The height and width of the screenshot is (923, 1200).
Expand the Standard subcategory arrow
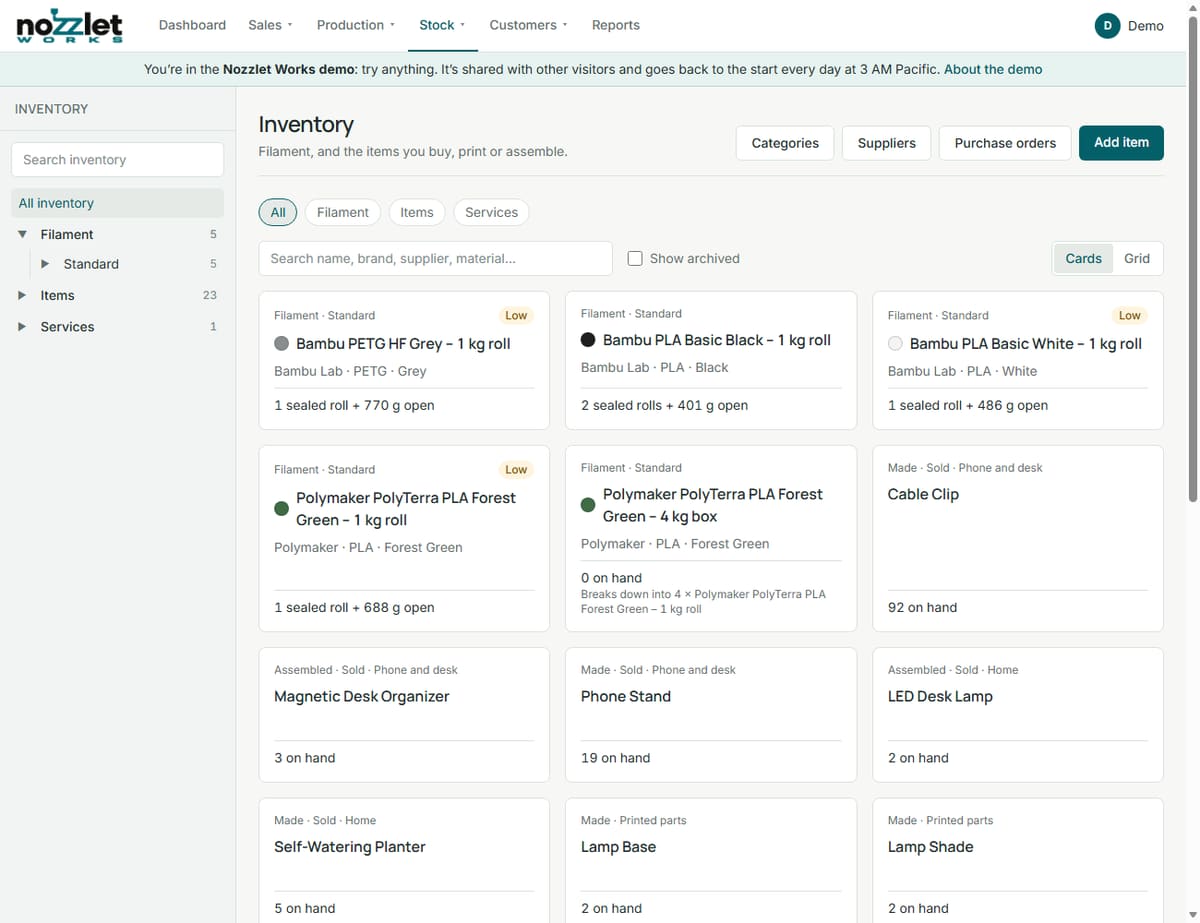(x=45, y=264)
